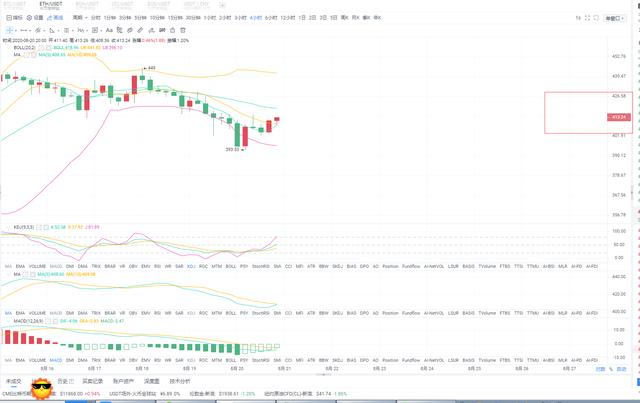Toggle the 画线 drawing tools button
Image resolution: width=640 pixels, height=403 pixels.
coord(55,18)
